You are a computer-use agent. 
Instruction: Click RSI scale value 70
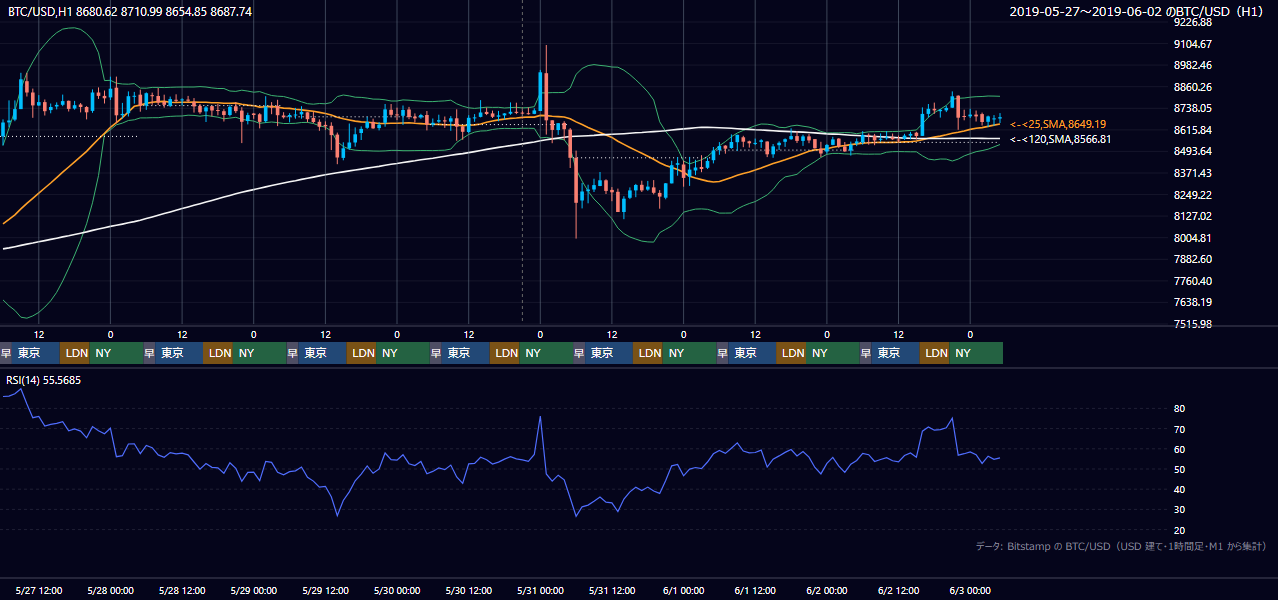point(1180,429)
